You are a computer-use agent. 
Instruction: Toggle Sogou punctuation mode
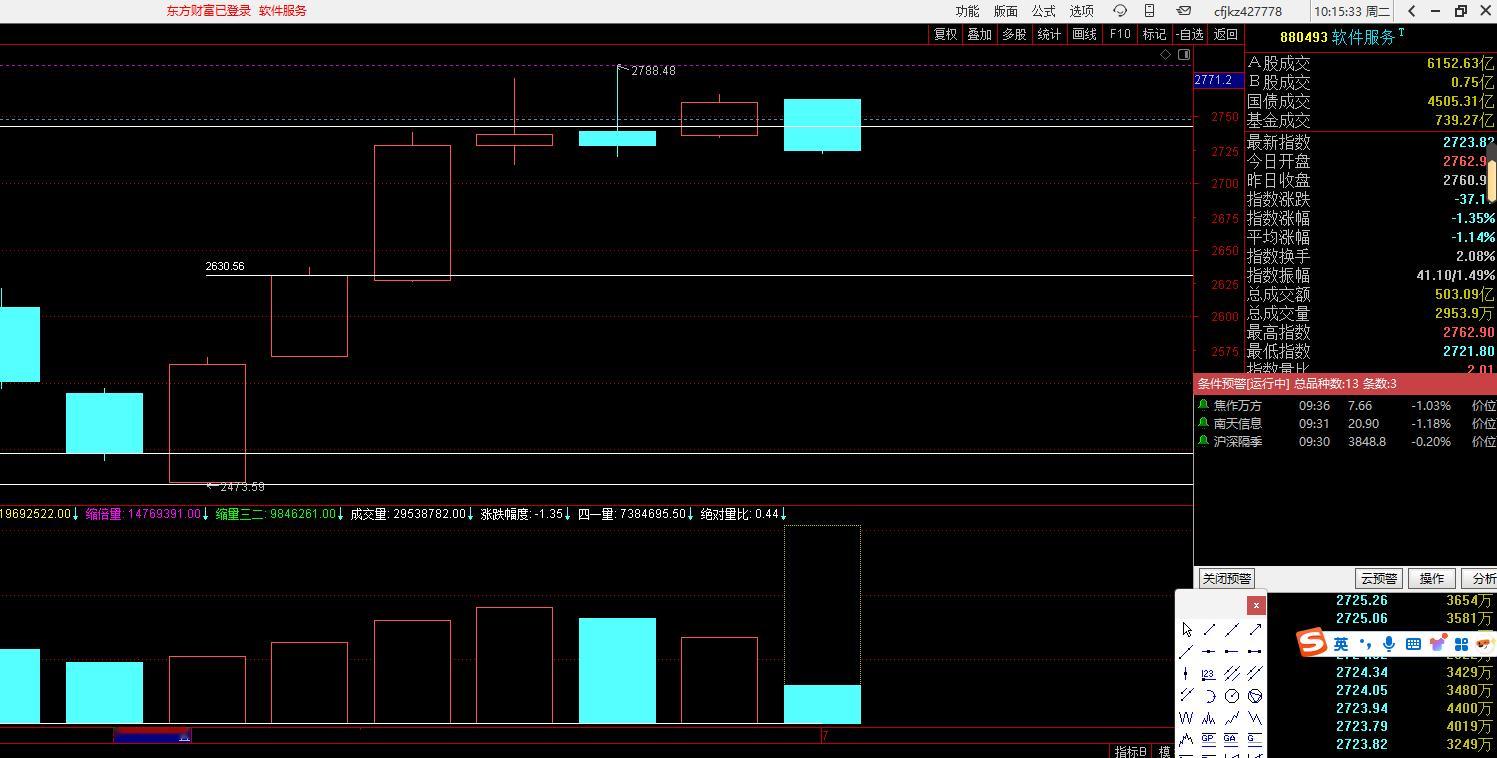click(1365, 644)
